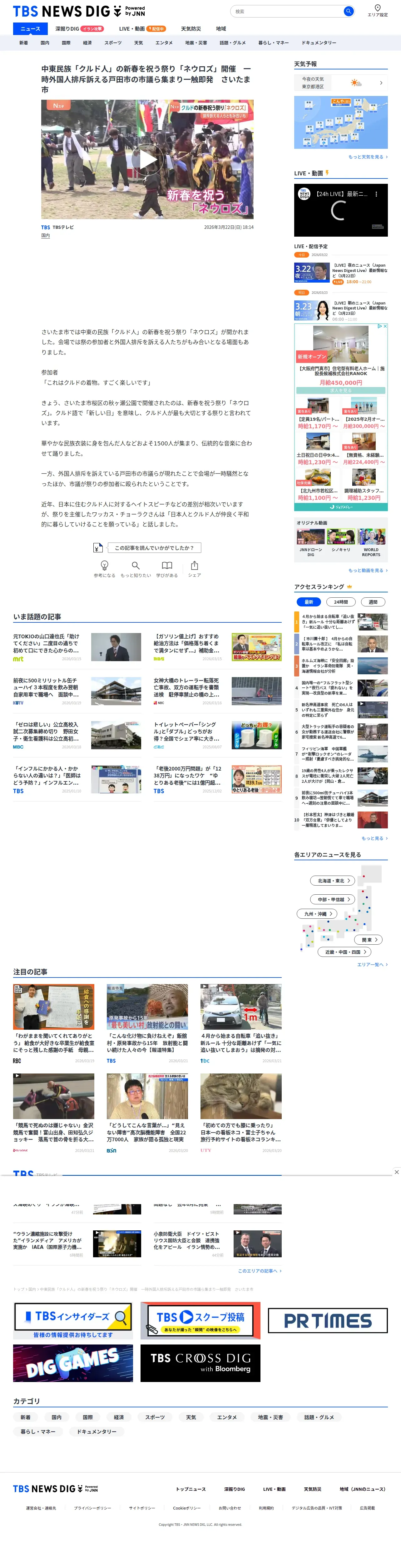
Task: Open the TBS CROSS DIG Bloomberg banner
Action: pos(200,1363)
